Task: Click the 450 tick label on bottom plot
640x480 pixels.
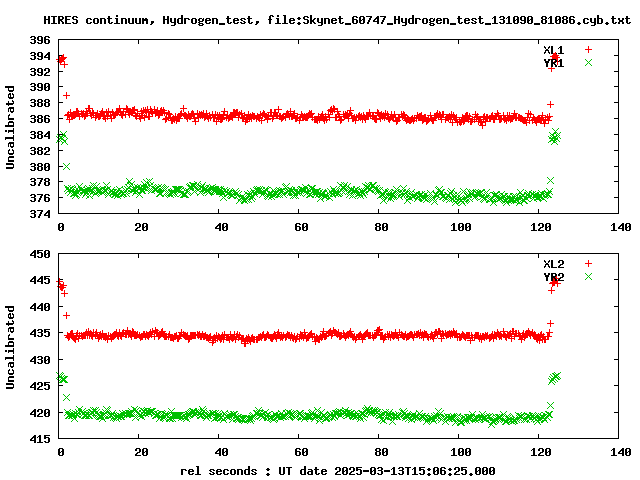Action: tap(40, 254)
